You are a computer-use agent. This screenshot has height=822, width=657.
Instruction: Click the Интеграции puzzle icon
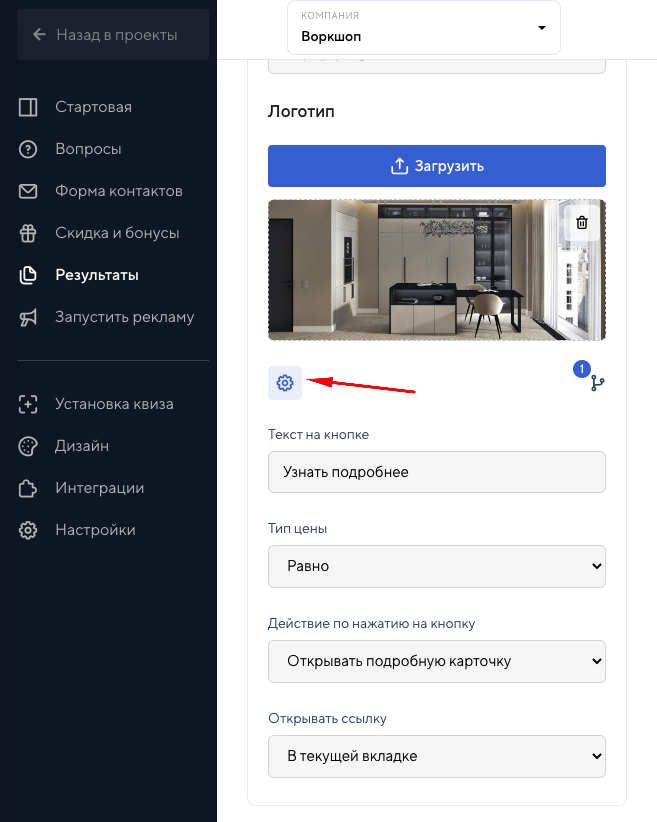[x=28, y=488]
